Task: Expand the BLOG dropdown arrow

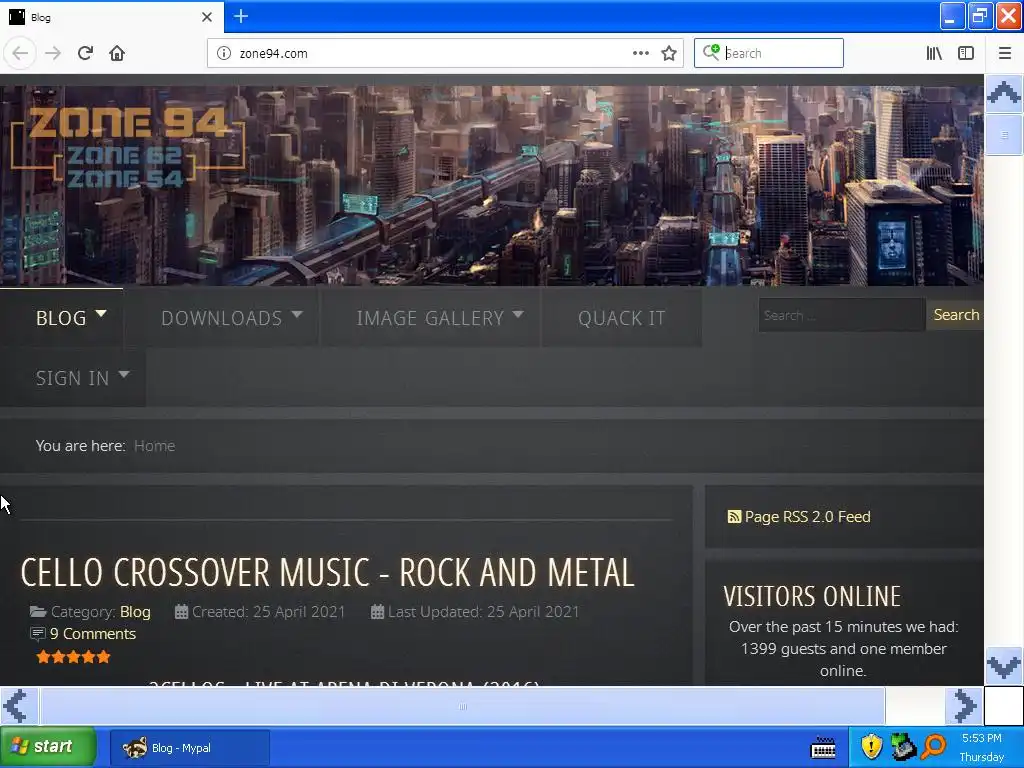Action: point(101,313)
